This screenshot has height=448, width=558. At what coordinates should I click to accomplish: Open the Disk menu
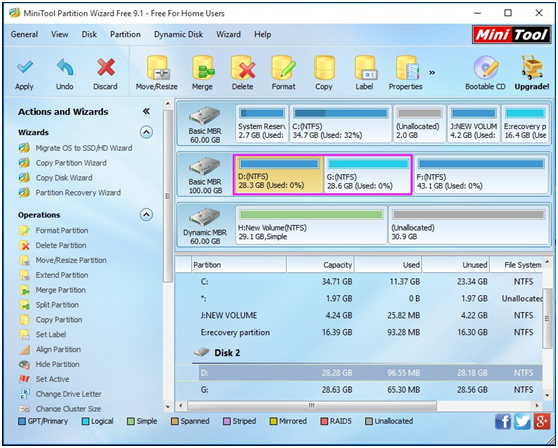point(89,35)
